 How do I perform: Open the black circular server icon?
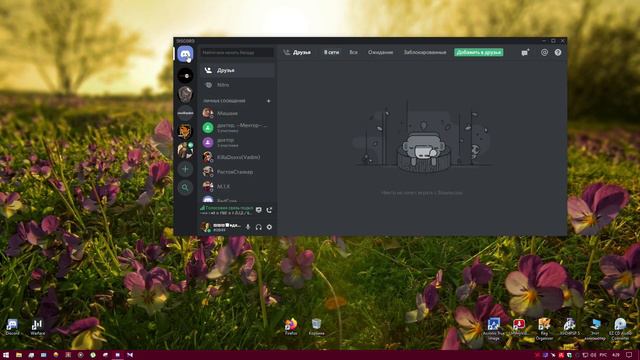(185, 76)
